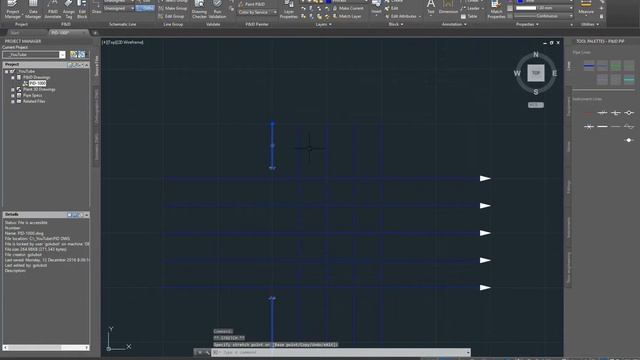640x360 pixels.
Task: Click the Edit Group button
Action: (x=171, y=16)
